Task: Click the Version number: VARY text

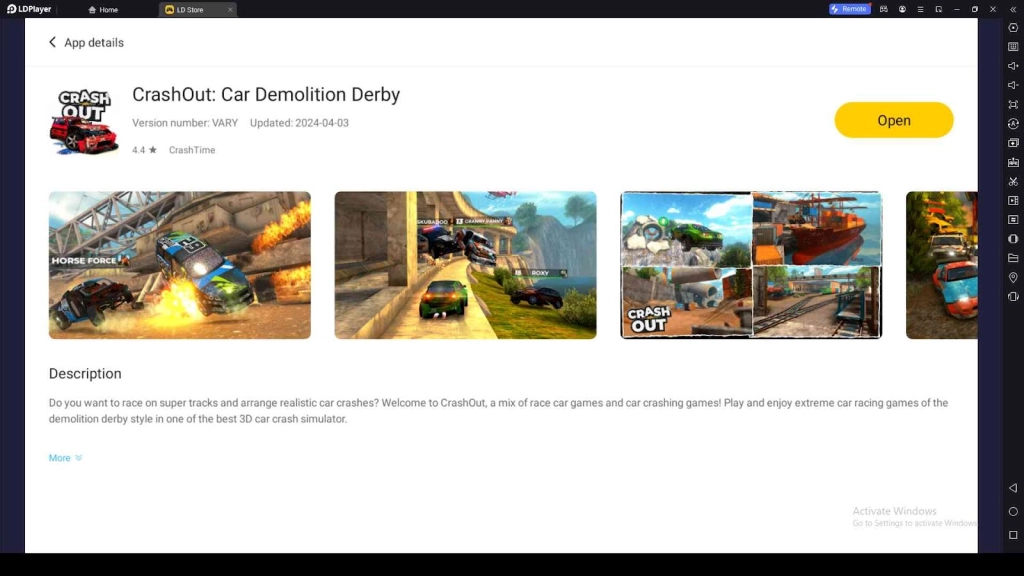Action: pos(185,123)
